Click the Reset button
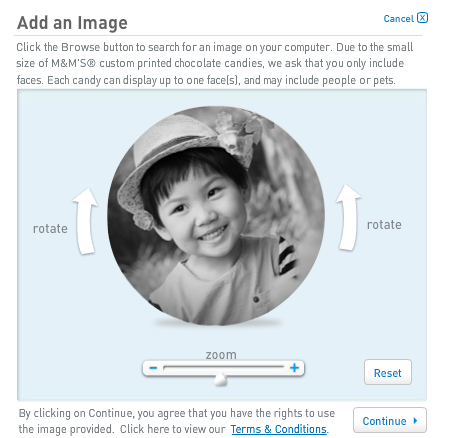 (x=388, y=372)
